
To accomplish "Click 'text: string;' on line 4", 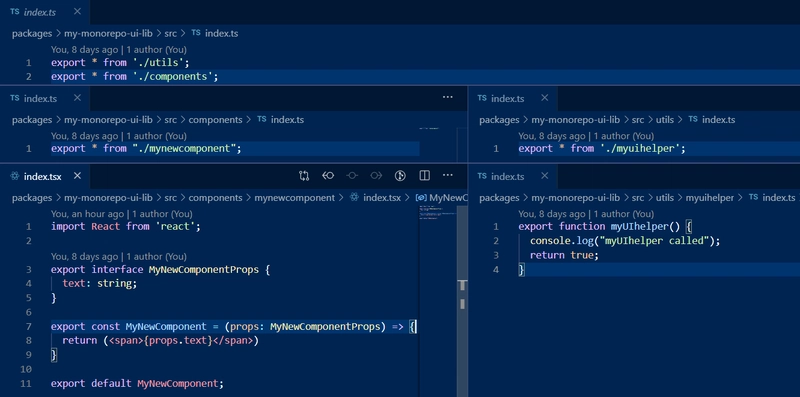I will click(x=100, y=283).
